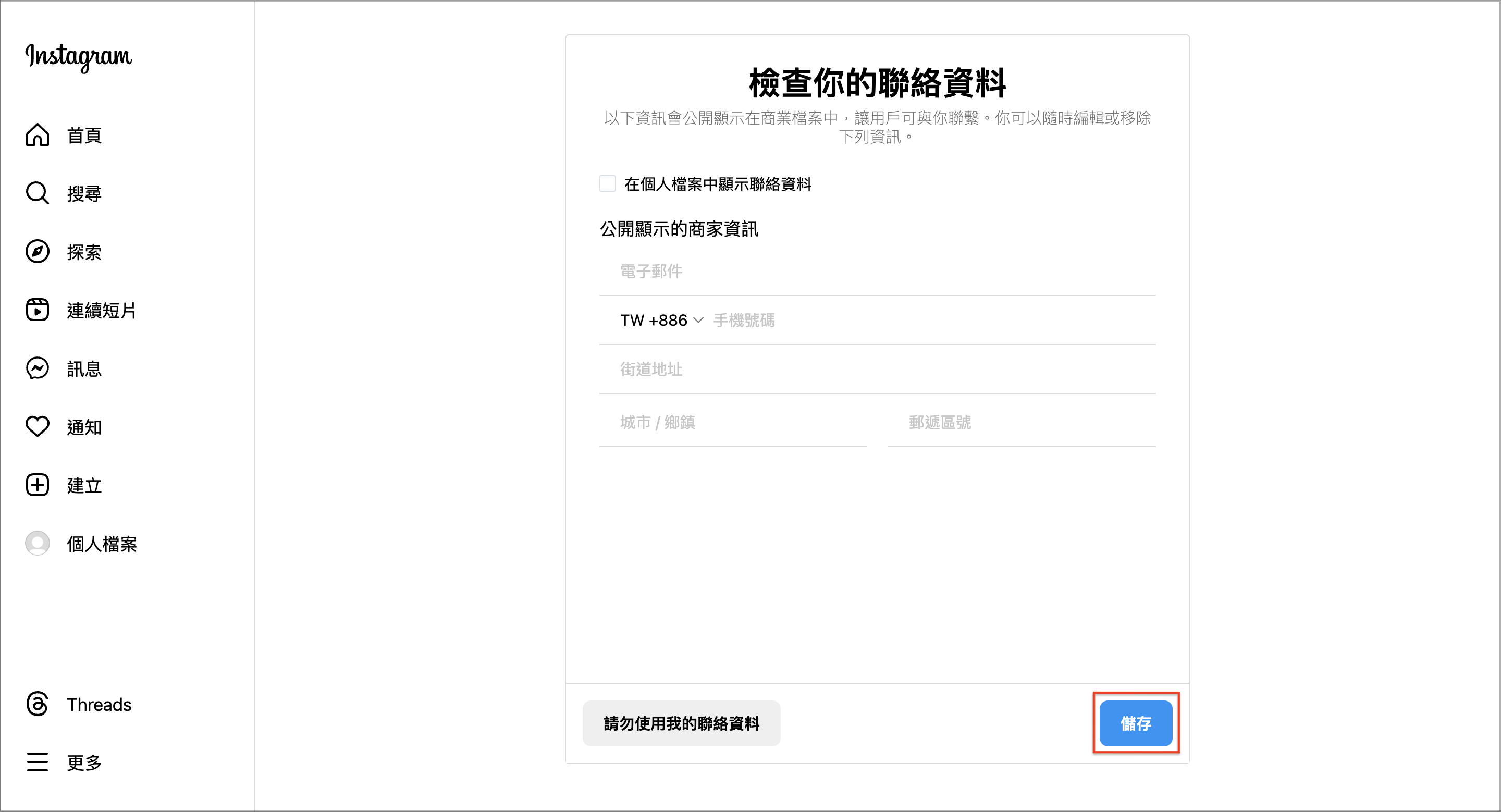
Task: Open the Messenger (訊息) icon
Action: [38, 368]
